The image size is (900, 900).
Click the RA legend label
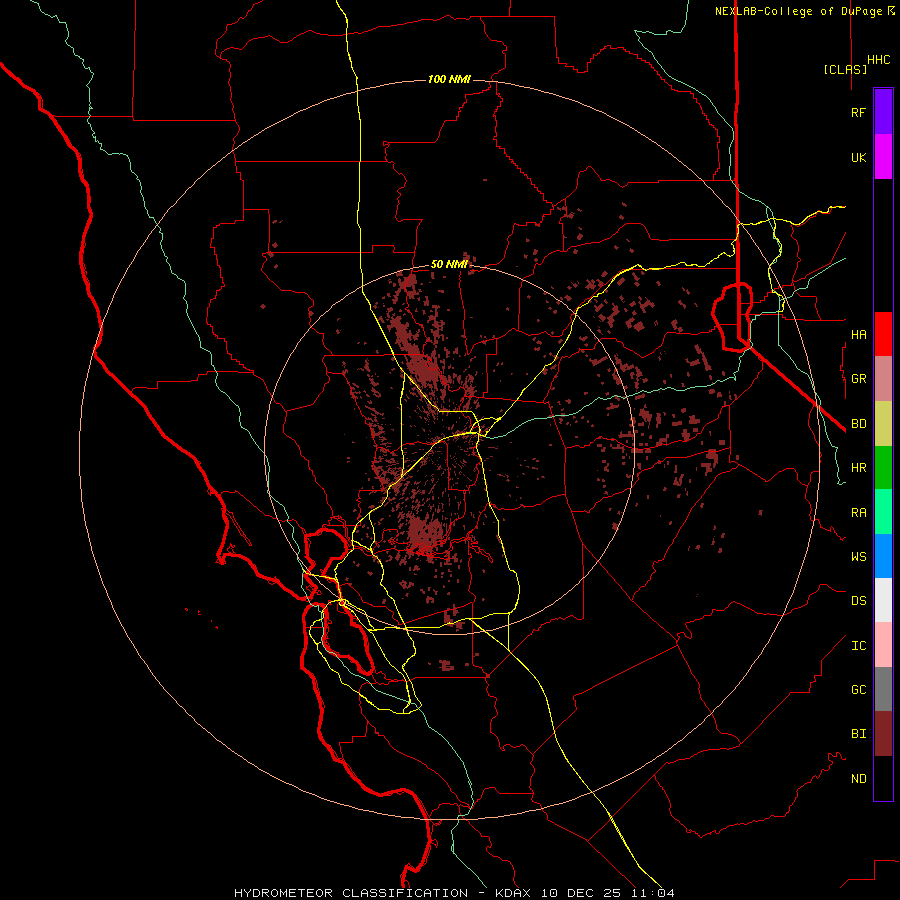[858, 513]
